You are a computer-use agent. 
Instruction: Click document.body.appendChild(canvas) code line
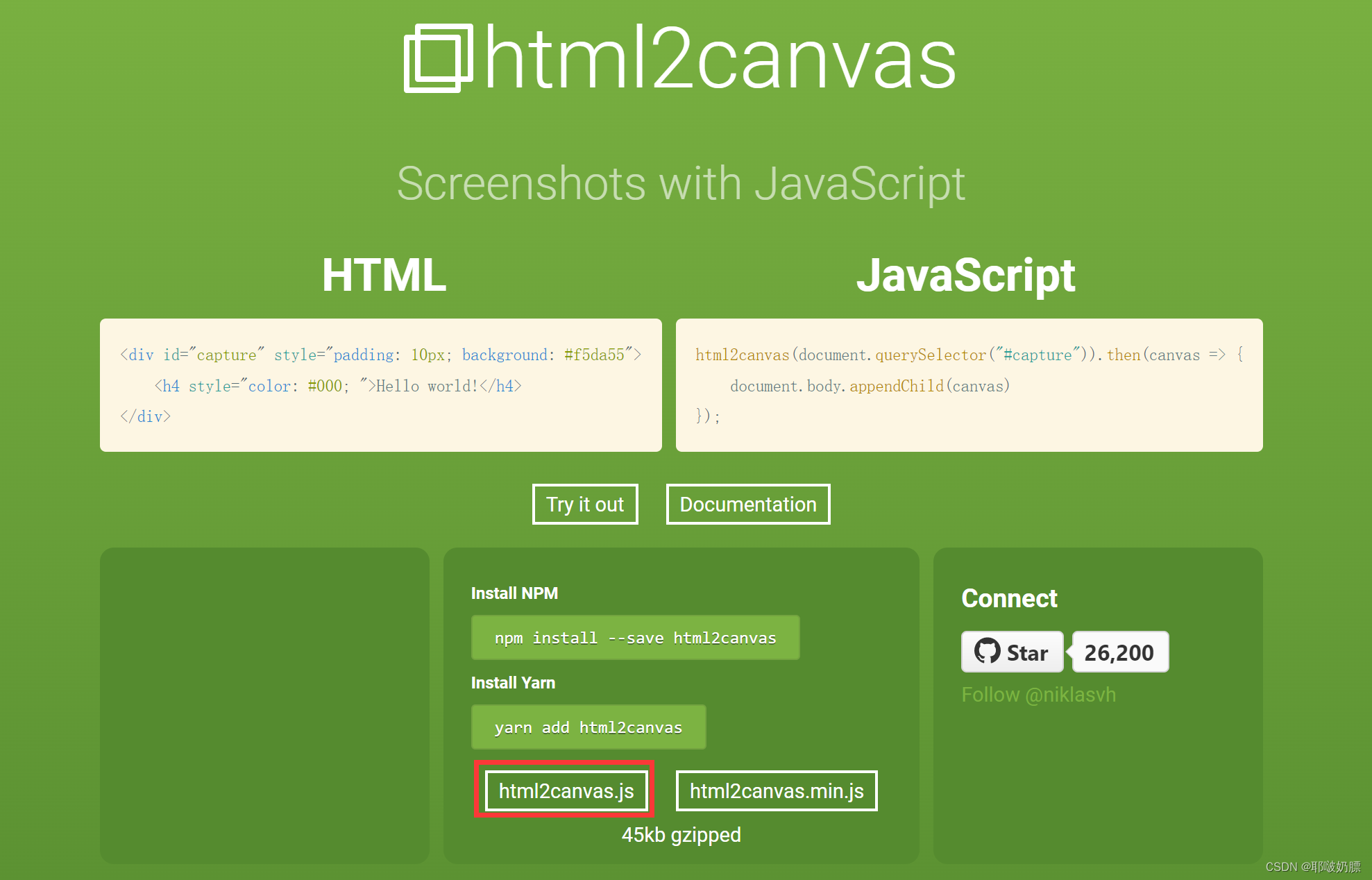click(870, 386)
